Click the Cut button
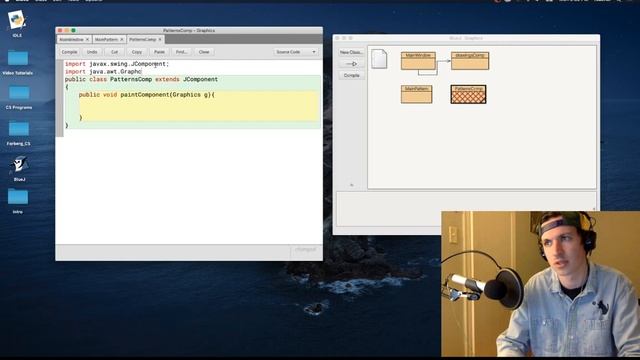640x360 pixels. (115, 52)
